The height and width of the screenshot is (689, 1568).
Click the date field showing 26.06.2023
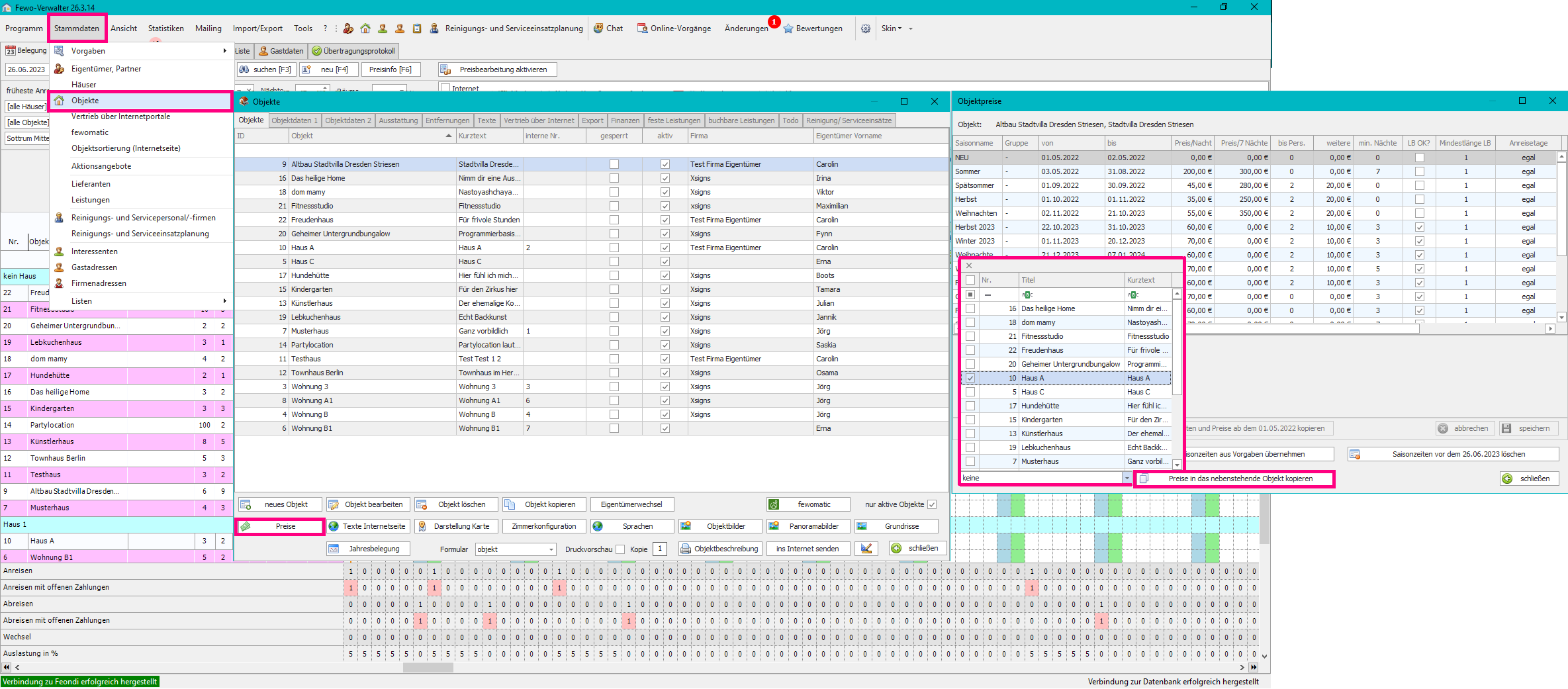[26, 69]
